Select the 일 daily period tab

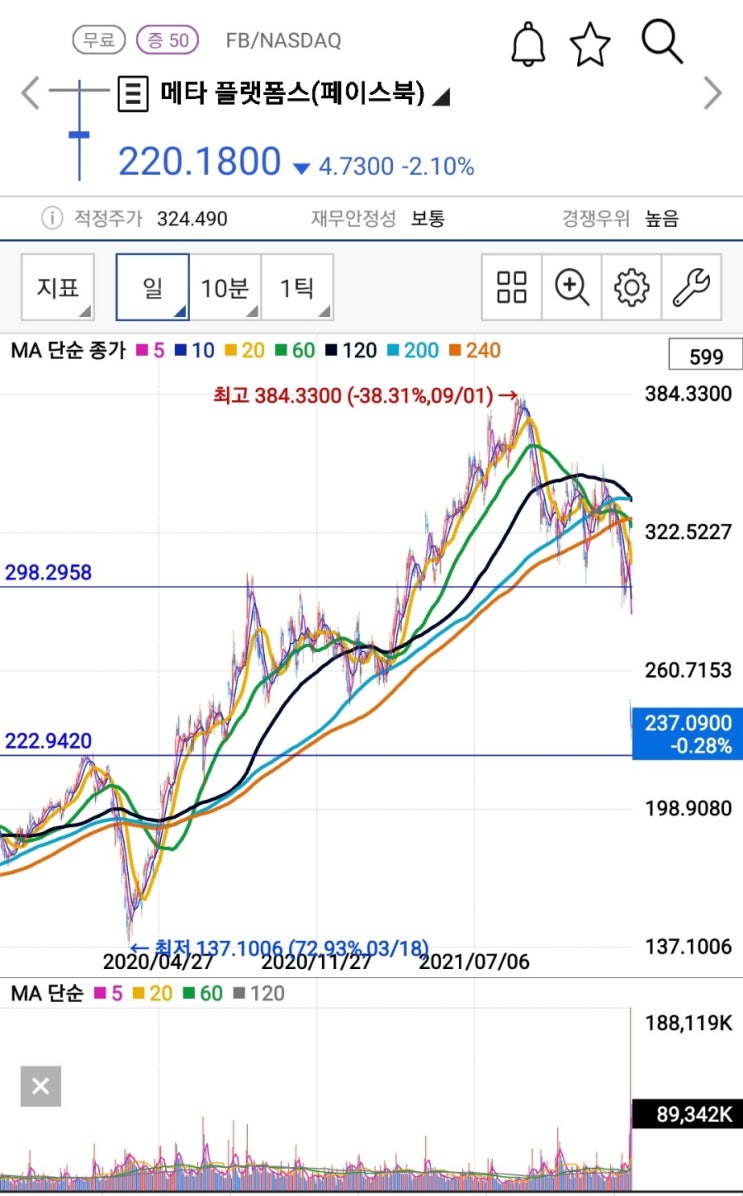pos(153,287)
